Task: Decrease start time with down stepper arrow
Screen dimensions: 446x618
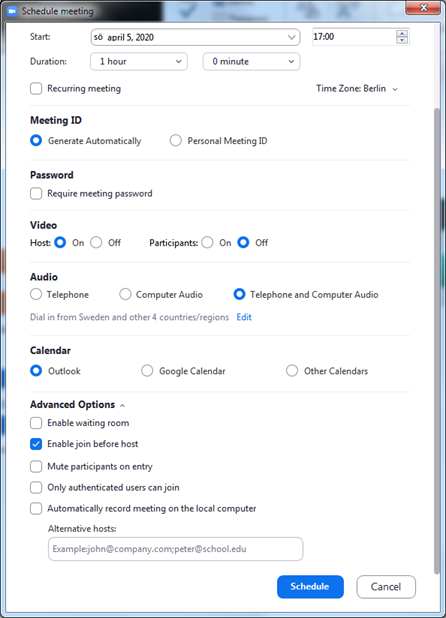Action: 402,40
